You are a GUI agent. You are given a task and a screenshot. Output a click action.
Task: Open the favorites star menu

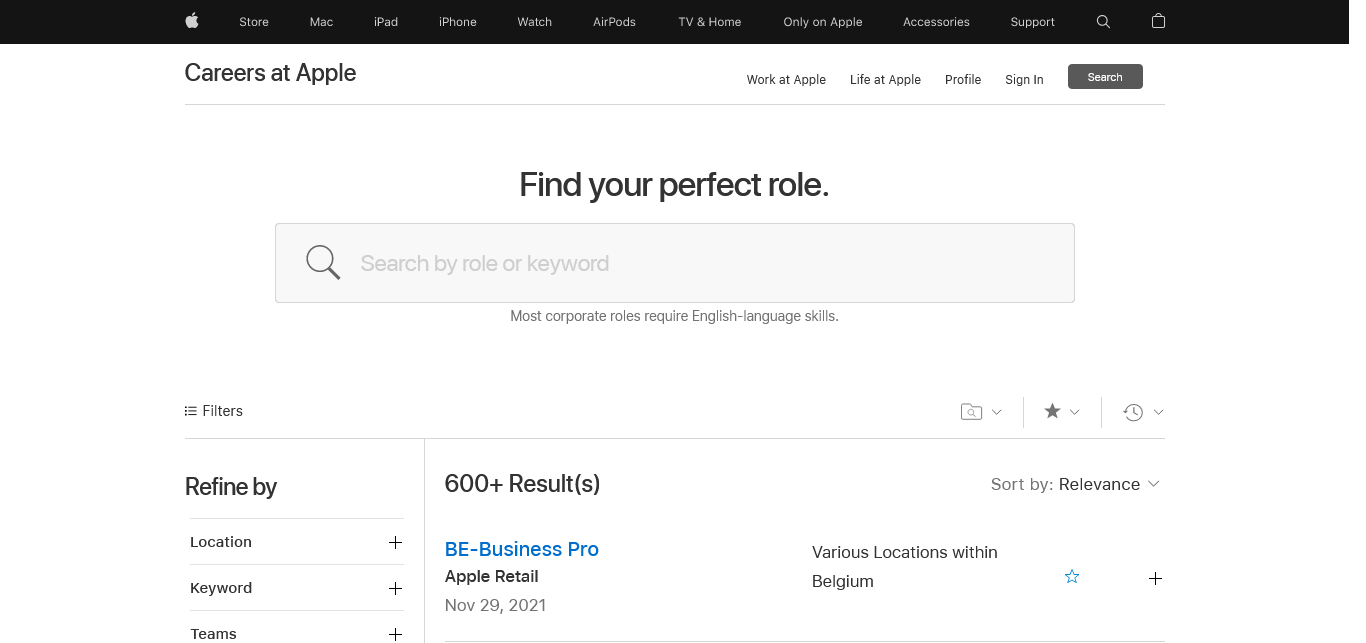[x=1053, y=411]
